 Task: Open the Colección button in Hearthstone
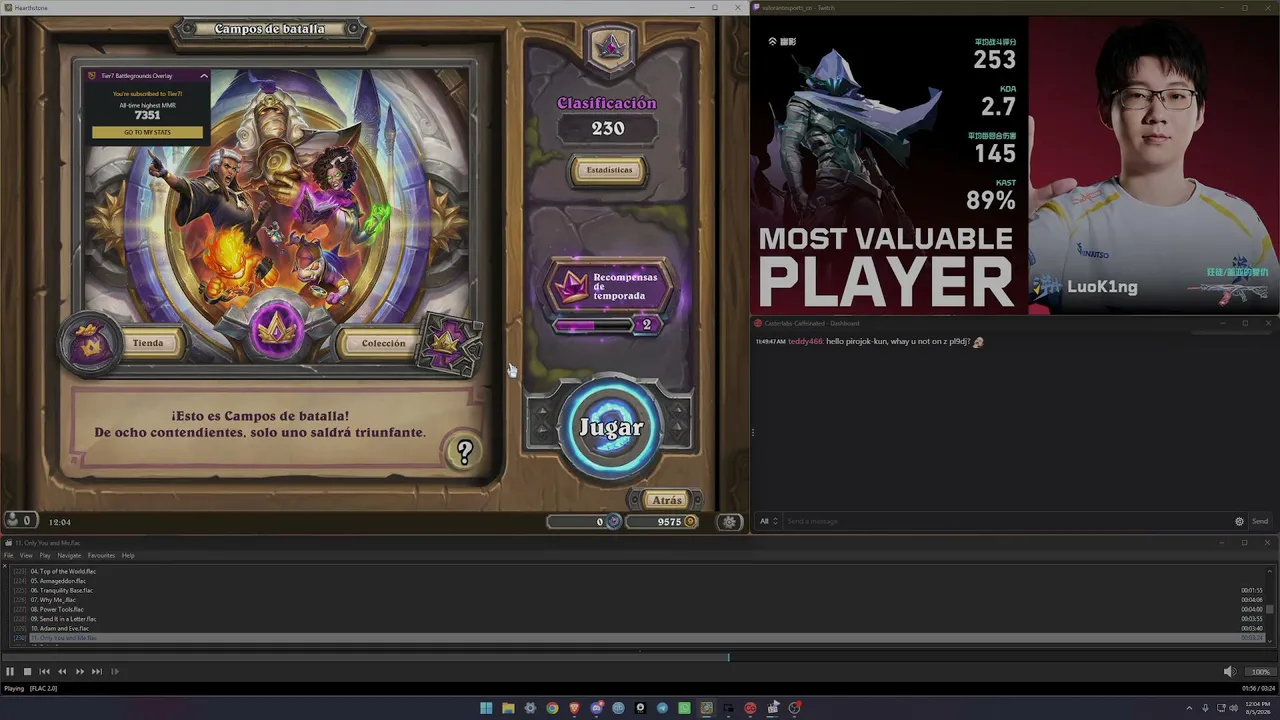pyautogui.click(x=383, y=343)
